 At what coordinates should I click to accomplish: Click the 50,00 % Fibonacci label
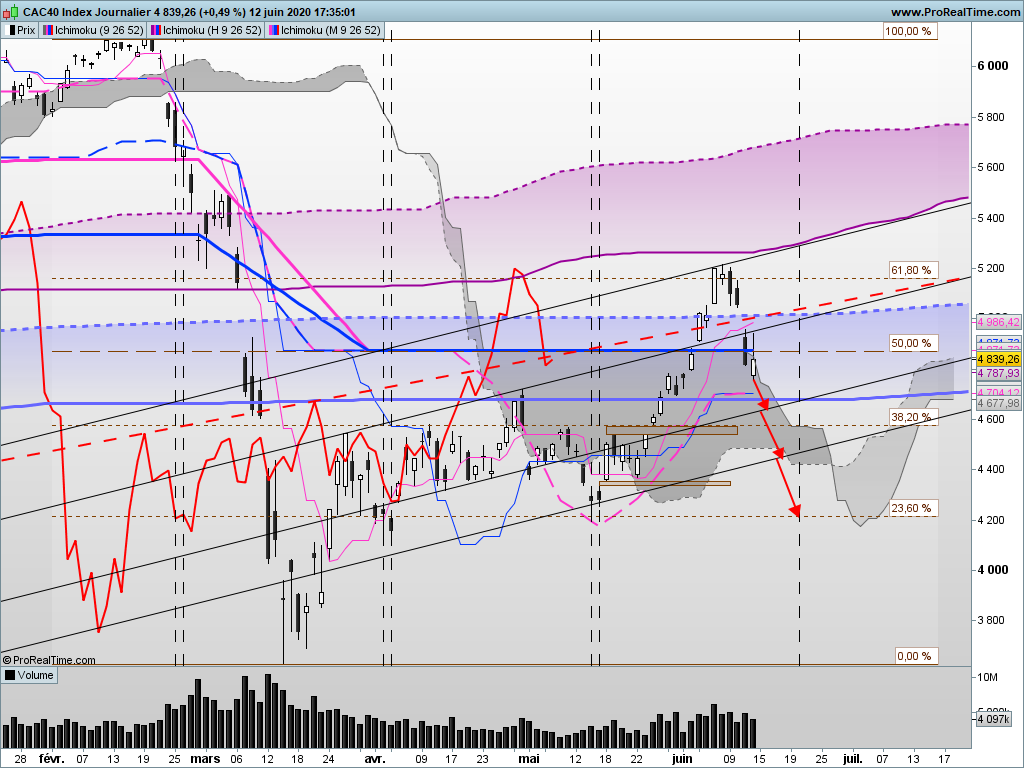click(x=911, y=343)
